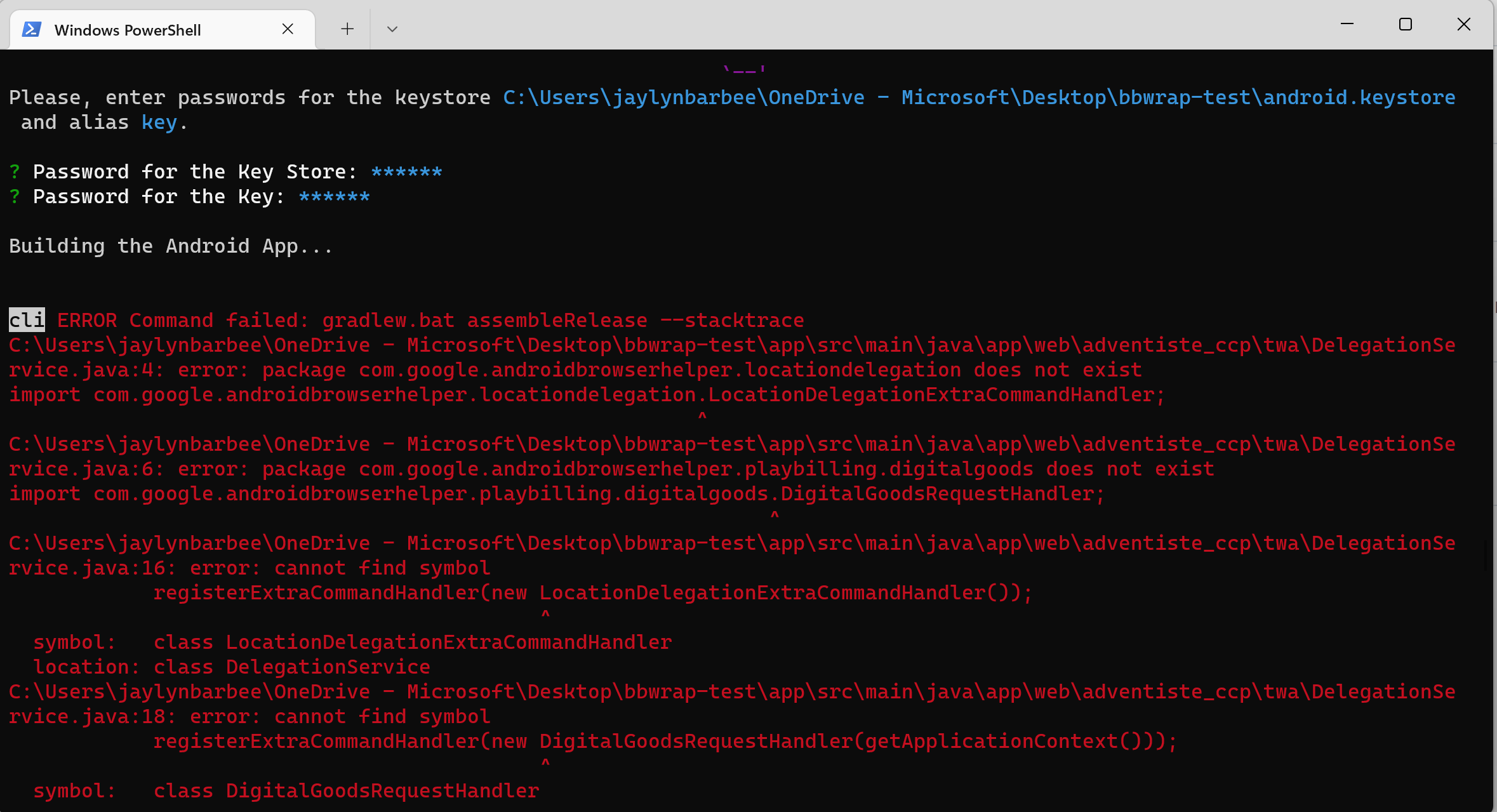Viewport: 1497px width, 812px height.
Task: Open the tab selector dropdown chevron
Action: point(392,29)
